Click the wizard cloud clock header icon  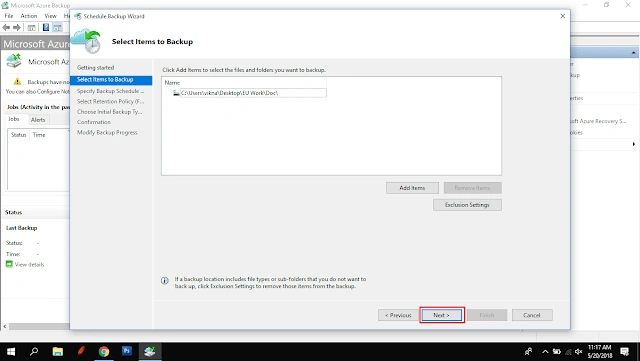pos(87,41)
